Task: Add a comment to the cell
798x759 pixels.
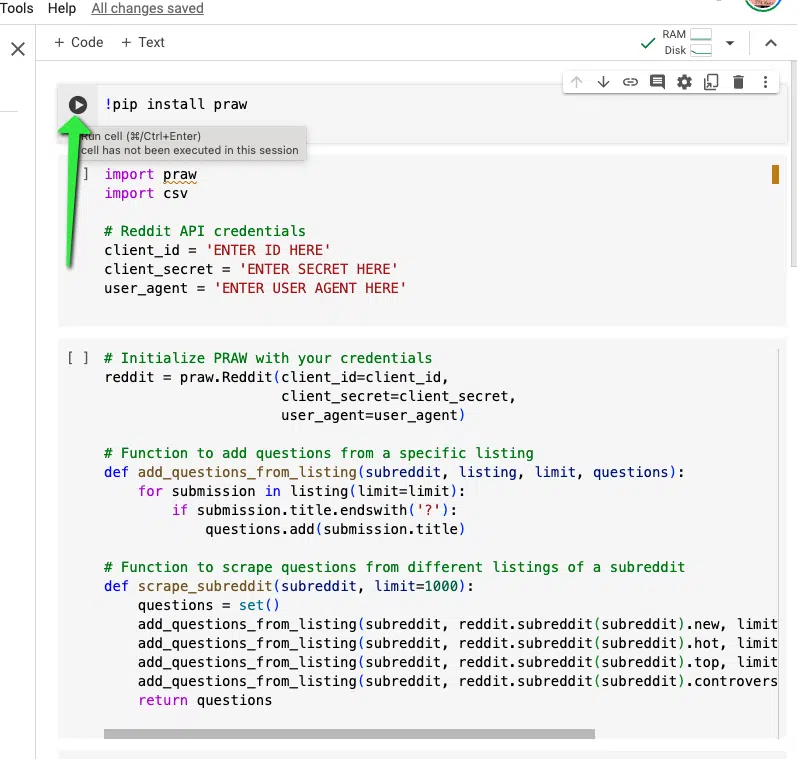Action: coord(657,82)
